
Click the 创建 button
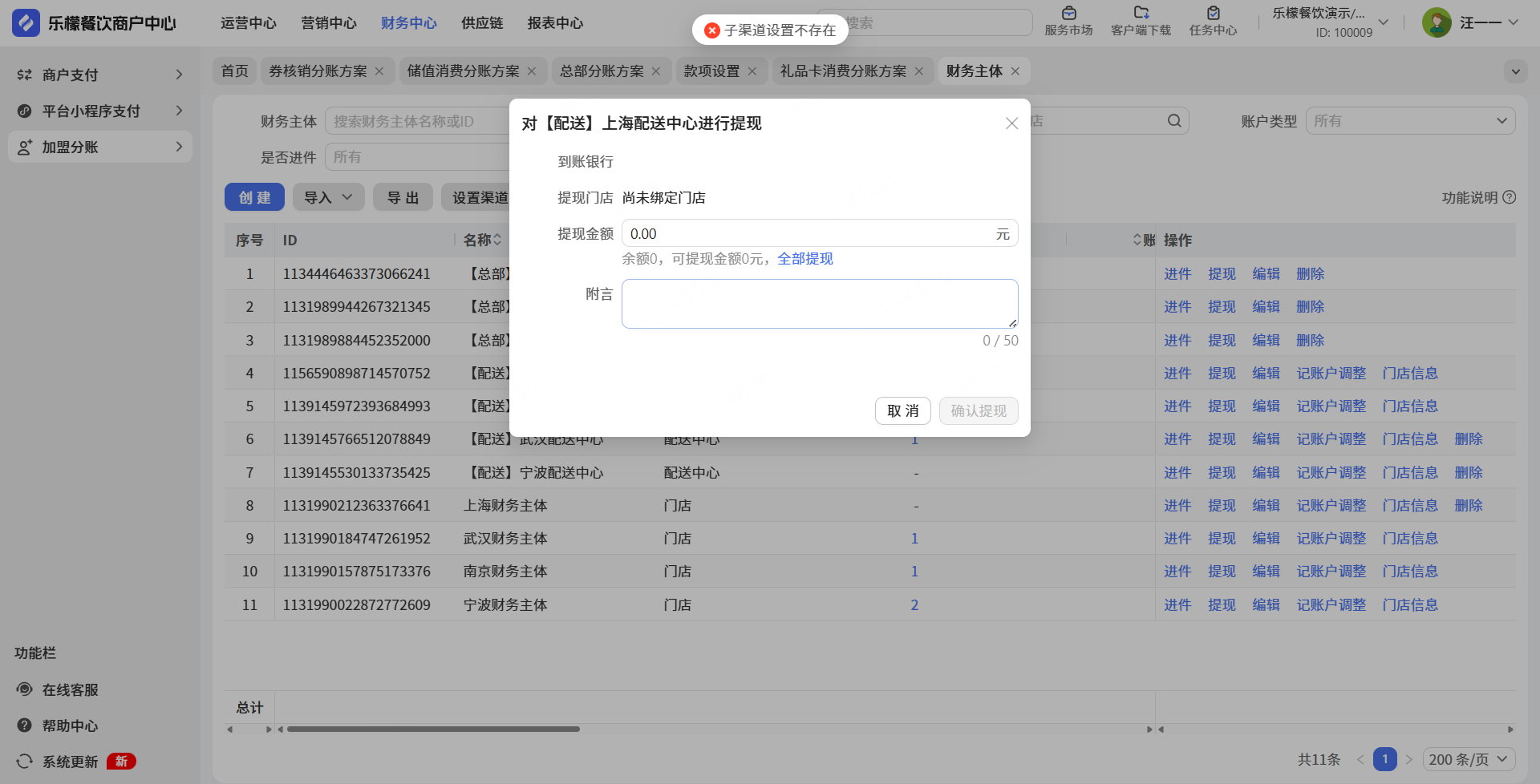(x=254, y=197)
